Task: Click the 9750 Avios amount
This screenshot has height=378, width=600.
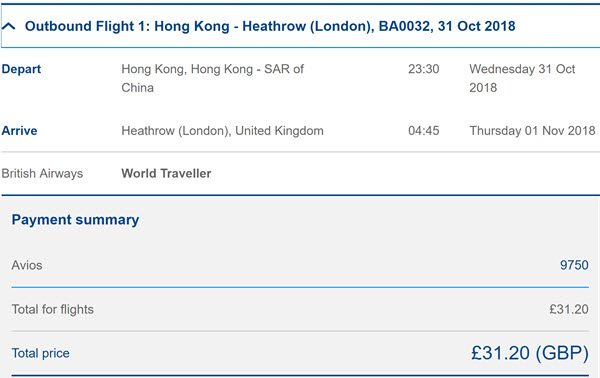Action: (574, 265)
